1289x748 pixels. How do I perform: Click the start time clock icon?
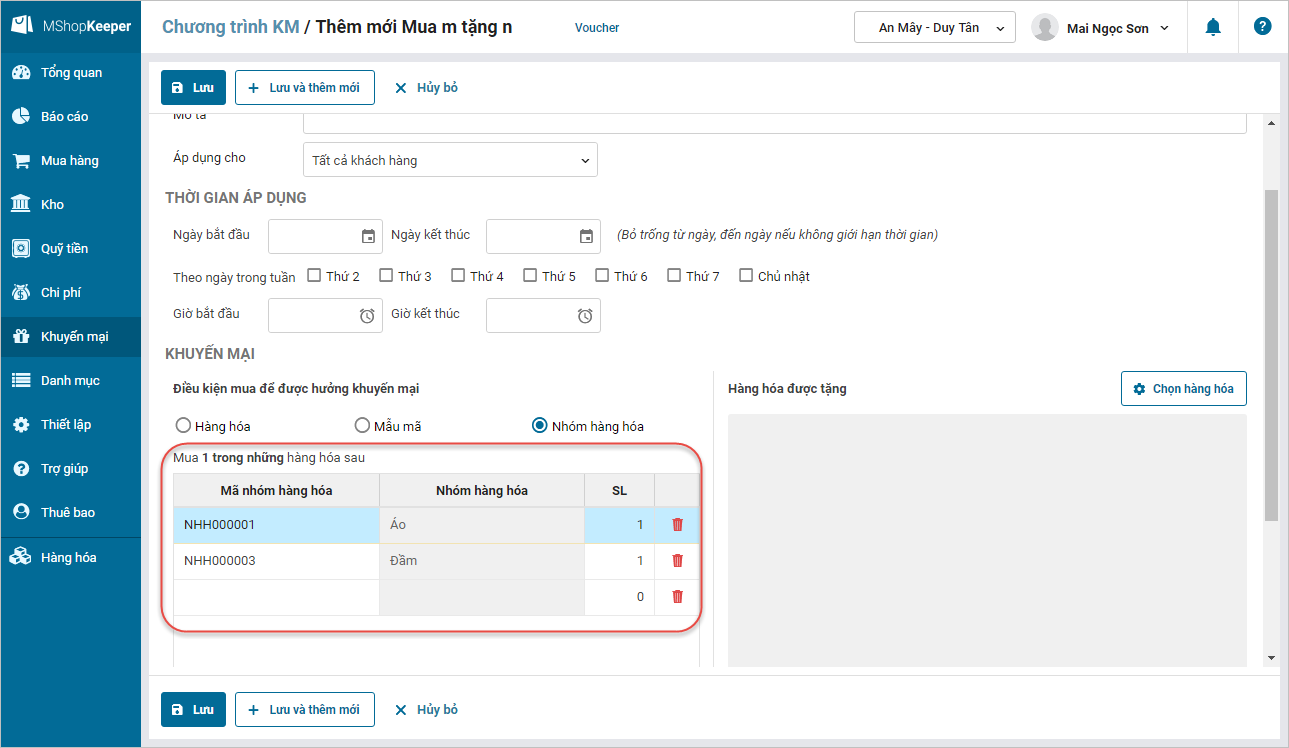coord(367,316)
